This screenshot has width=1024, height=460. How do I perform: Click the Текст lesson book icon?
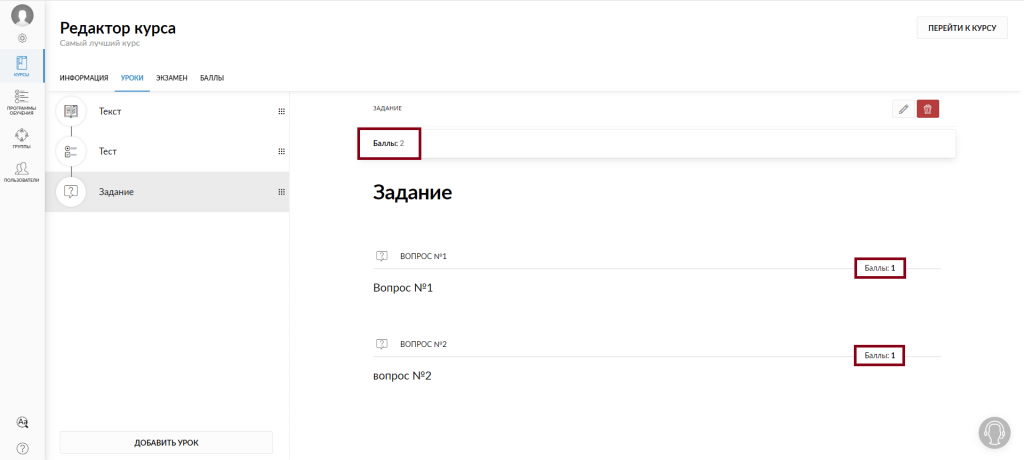(x=71, y=112)
